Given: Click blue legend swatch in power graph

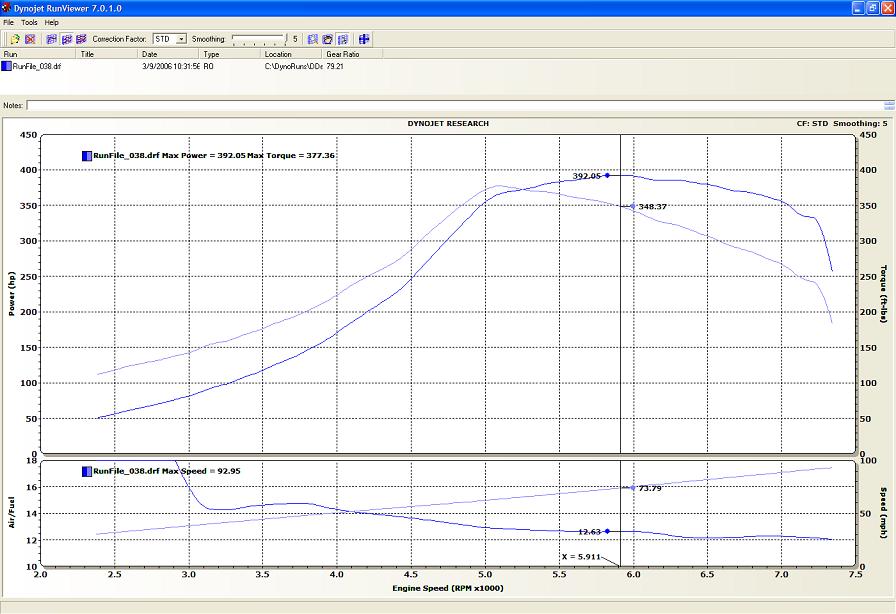Looking at the screenshot, I should [x=87, y=156].
